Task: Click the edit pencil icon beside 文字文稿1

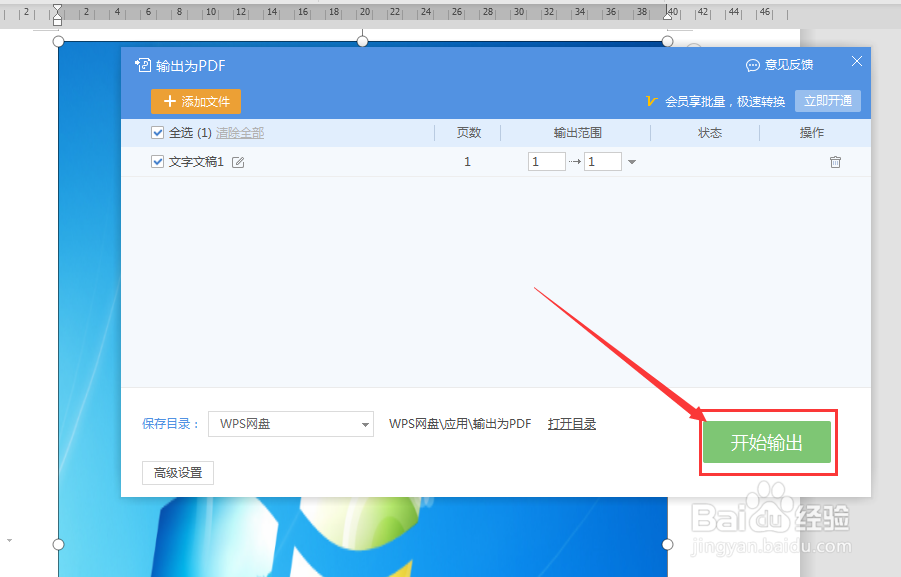Action: click(238, 161)
